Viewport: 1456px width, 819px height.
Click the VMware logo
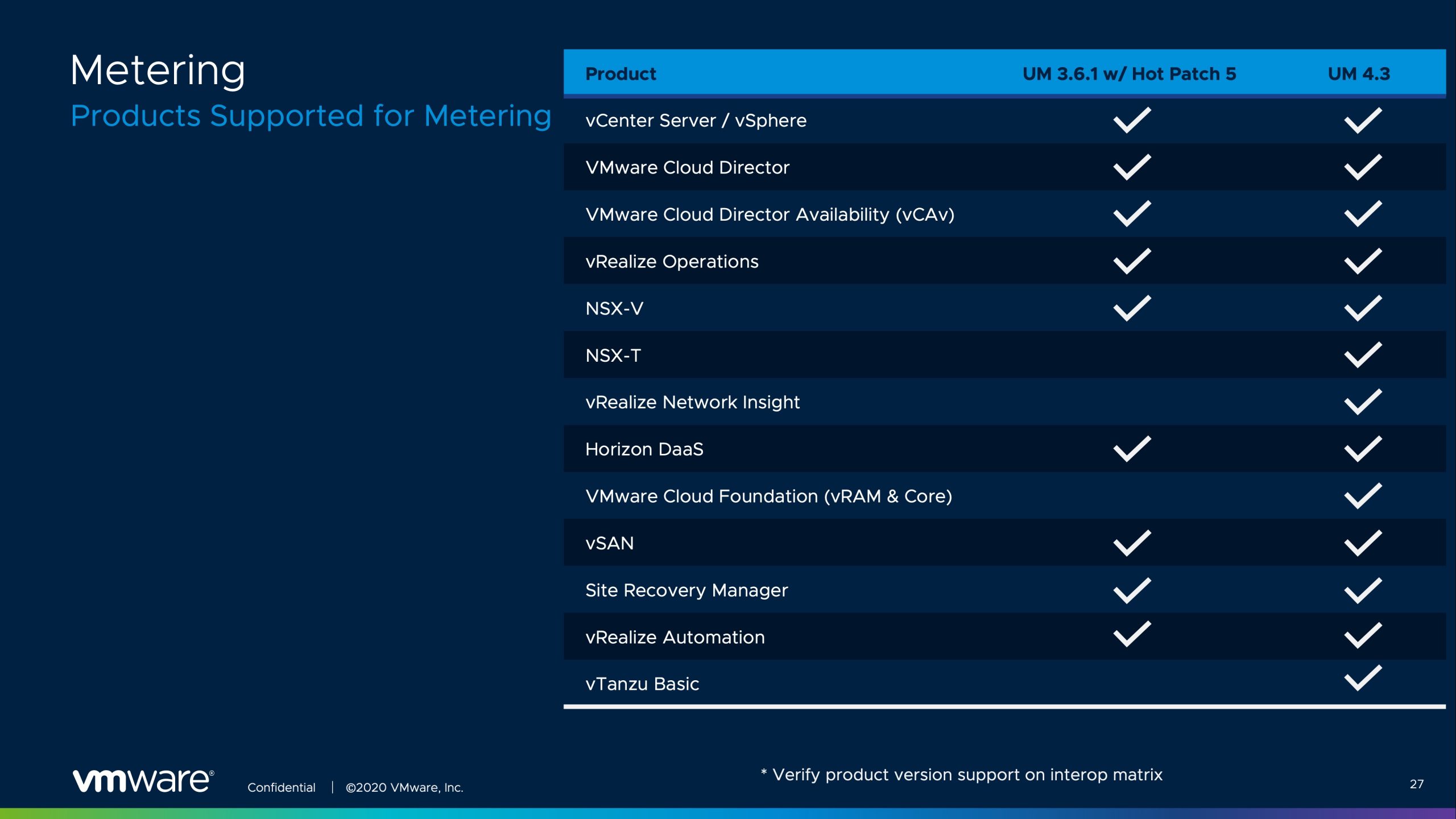coord(143,780)
